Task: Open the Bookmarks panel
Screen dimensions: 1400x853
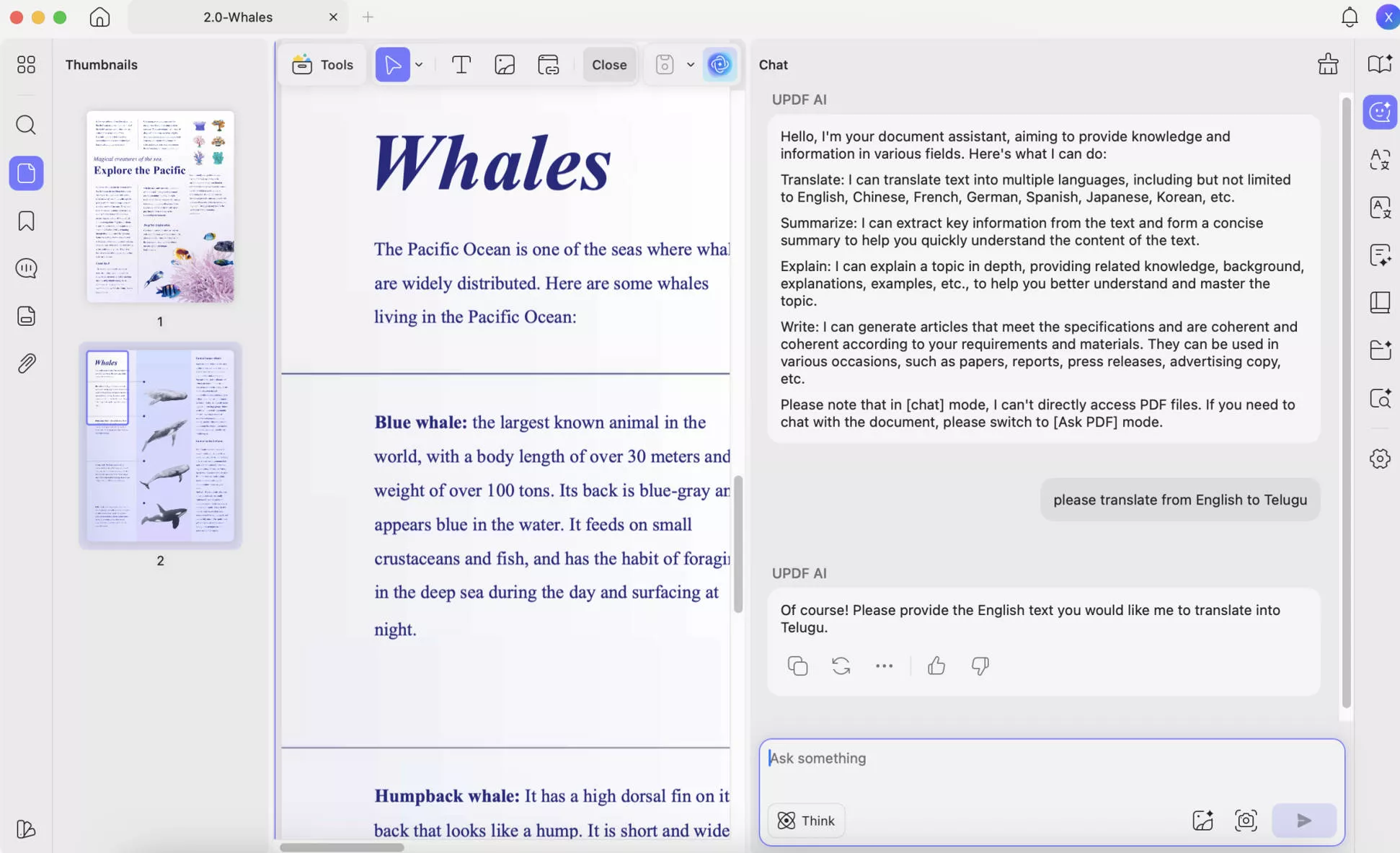Action: click(26, 221)
